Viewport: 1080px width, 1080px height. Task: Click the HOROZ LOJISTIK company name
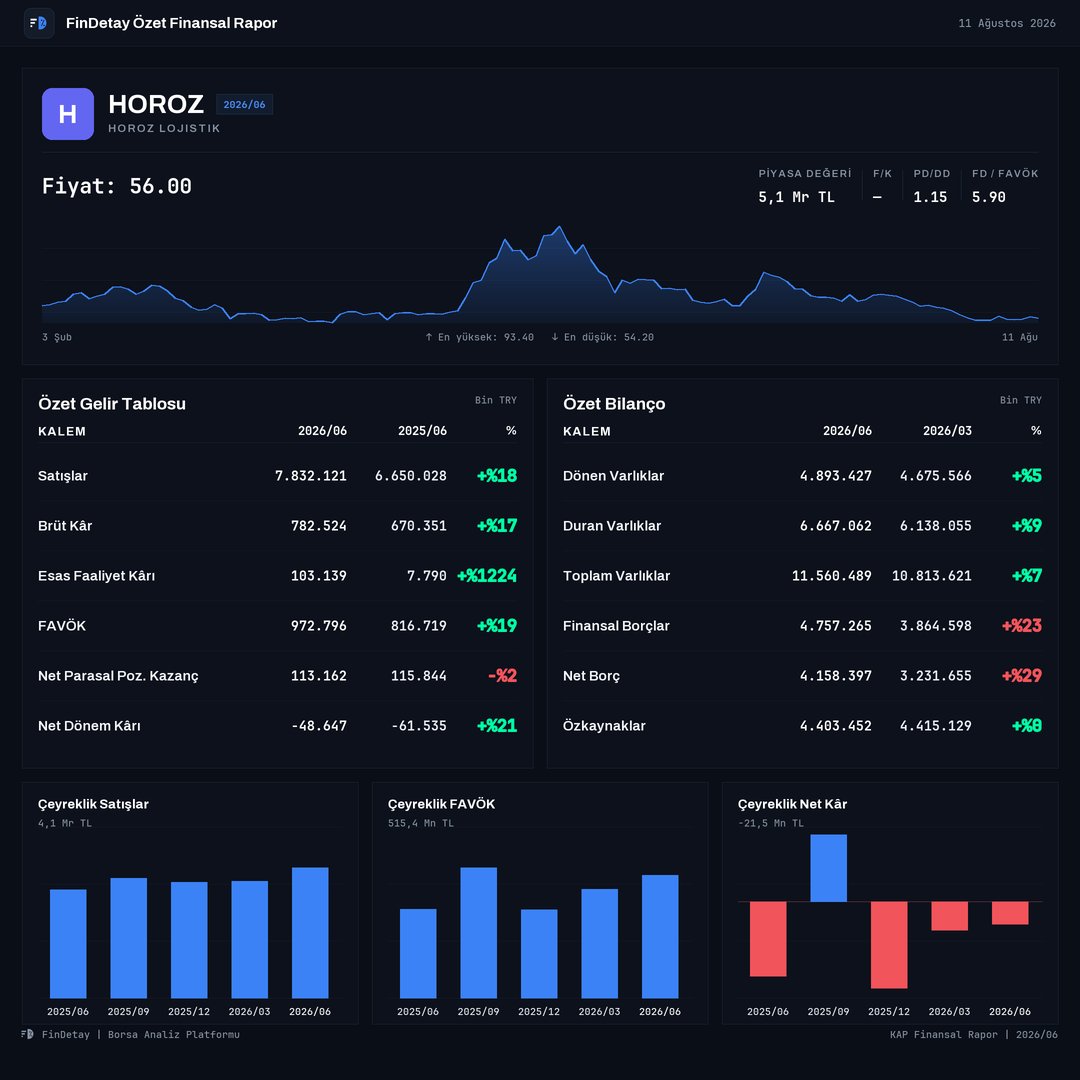pyautogui.click(x=164, y=128)
